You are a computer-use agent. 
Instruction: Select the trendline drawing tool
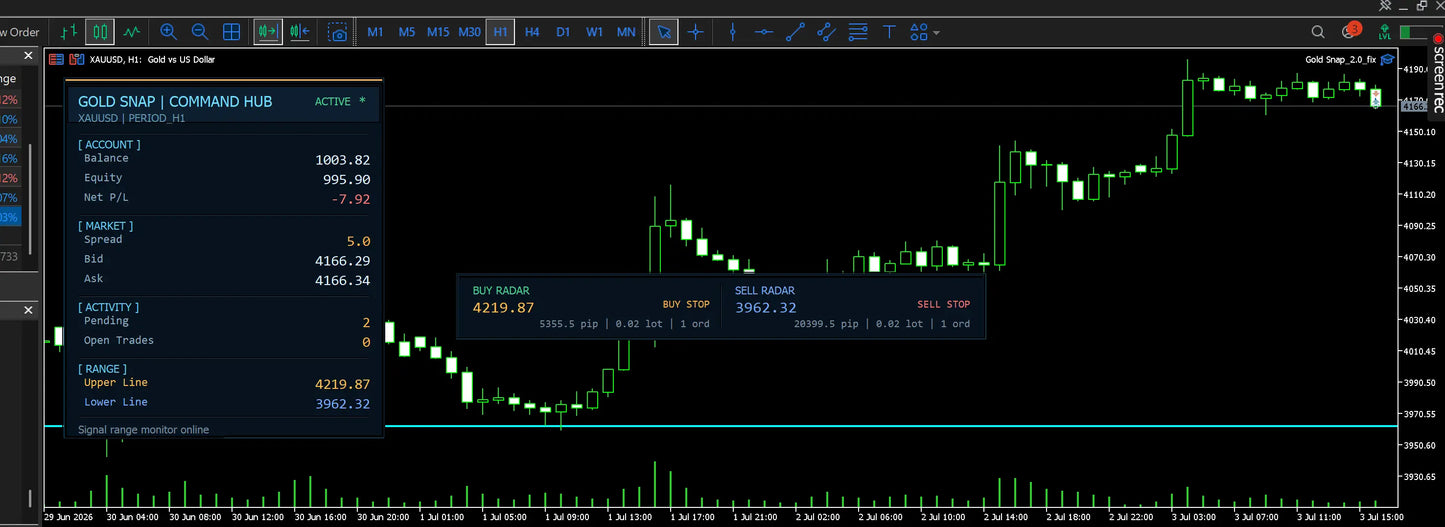pos(795,32)
